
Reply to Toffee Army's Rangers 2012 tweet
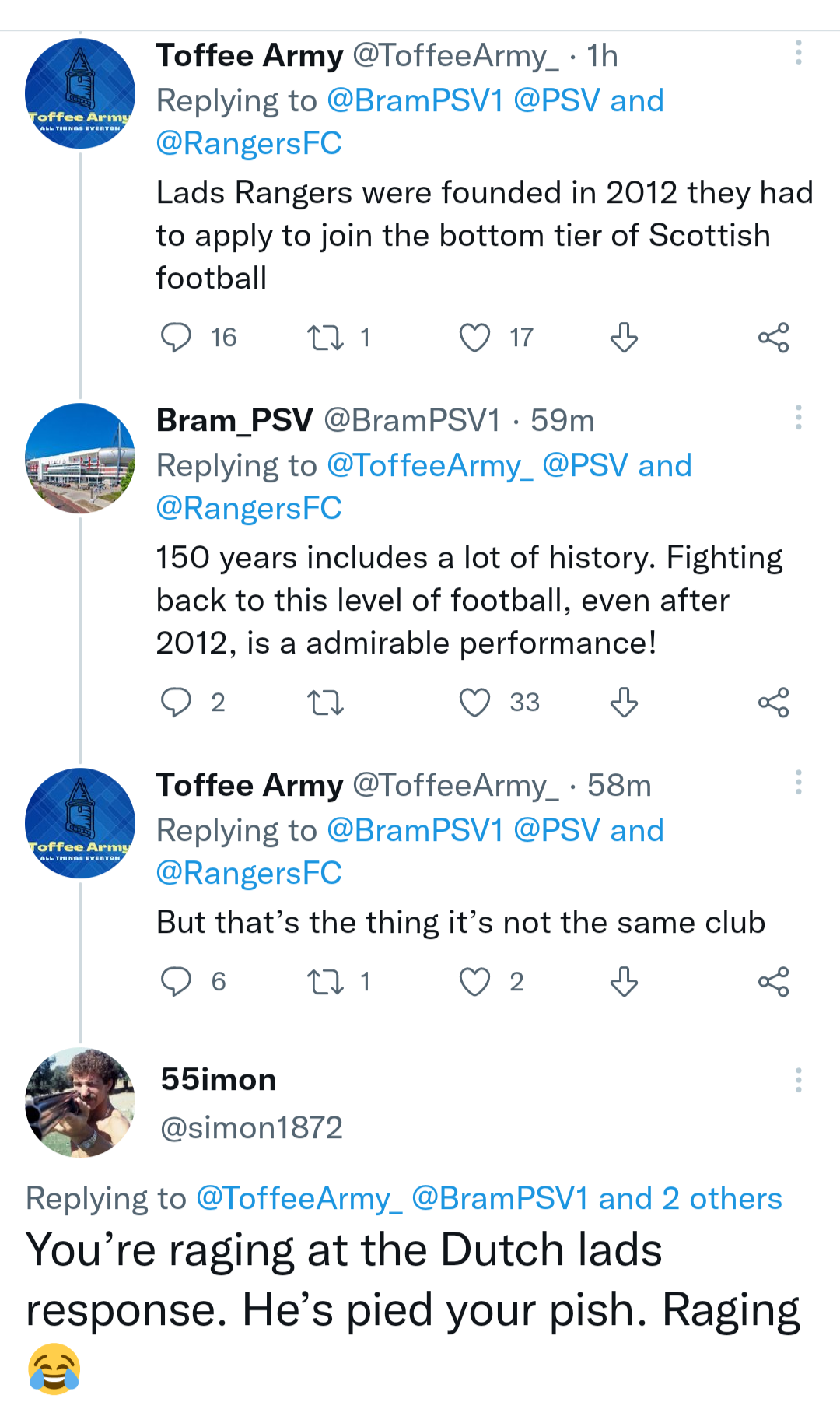point(176,338)
